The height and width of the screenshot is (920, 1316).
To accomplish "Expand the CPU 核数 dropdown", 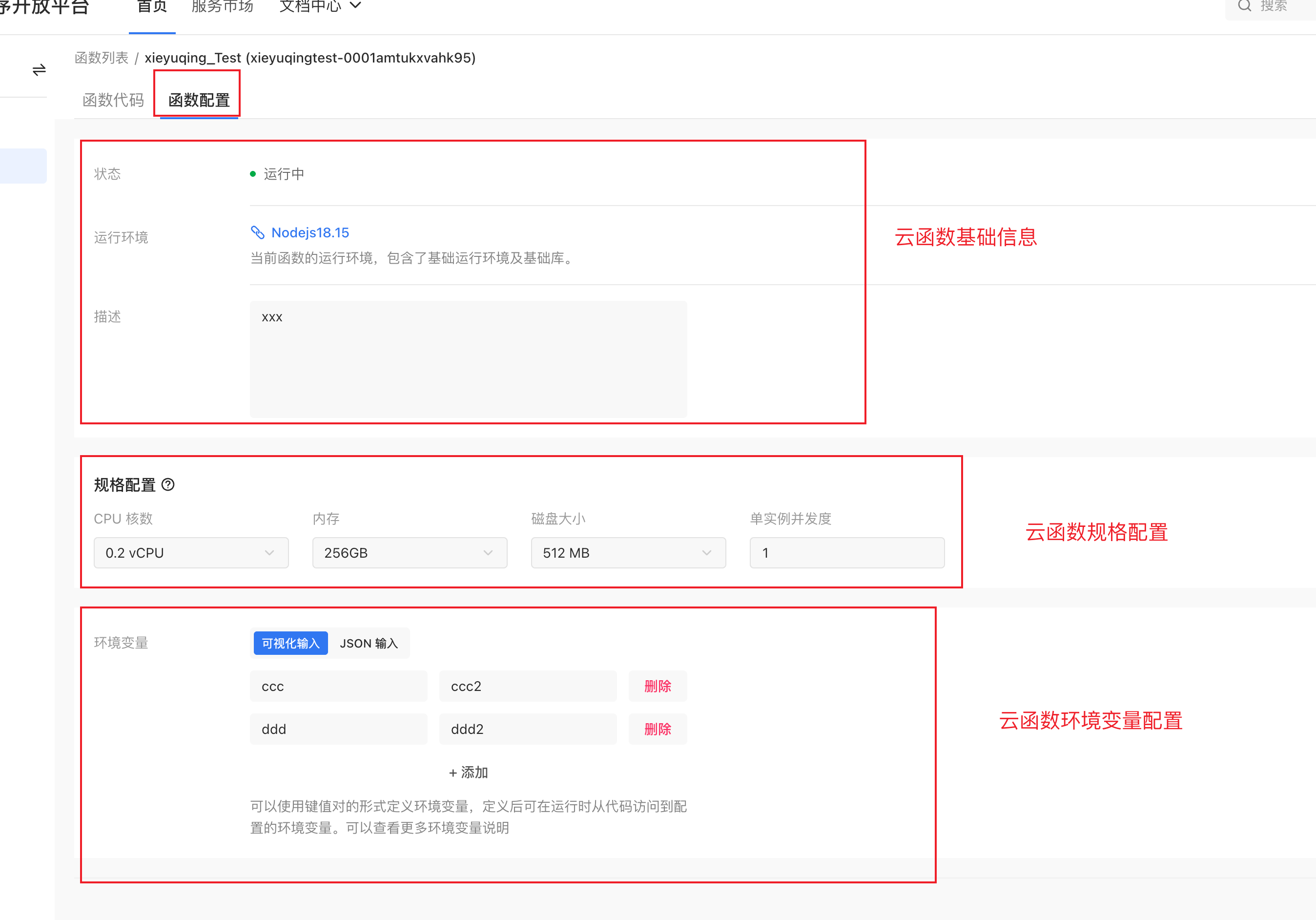I will [x=191, y=552].
